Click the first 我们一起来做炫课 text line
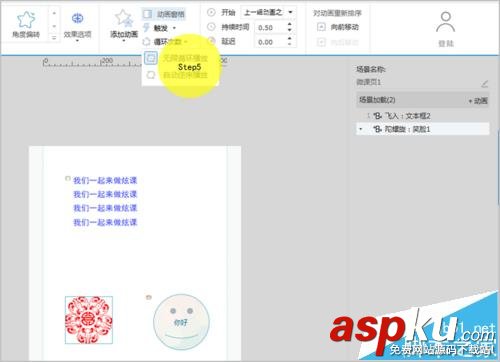The image size is (500, 362). (105, 180)
